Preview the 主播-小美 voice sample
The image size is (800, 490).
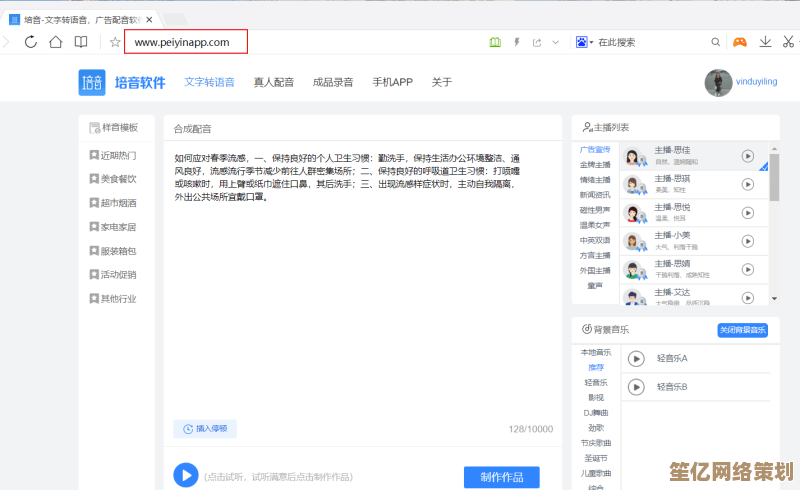(747, 241)
